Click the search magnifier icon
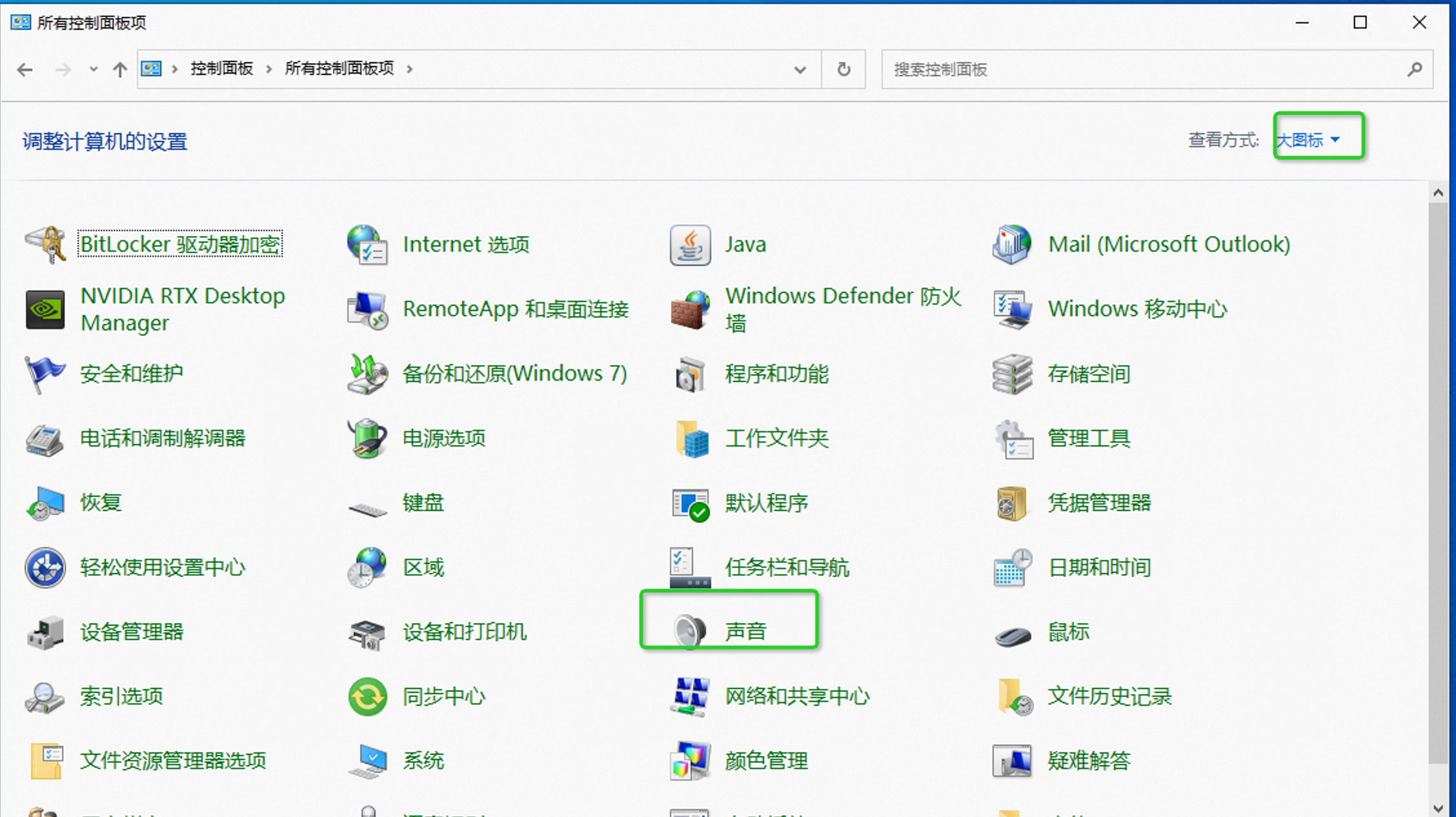The width and height of the screenshot is (1456, 817). pos(1415,69)
